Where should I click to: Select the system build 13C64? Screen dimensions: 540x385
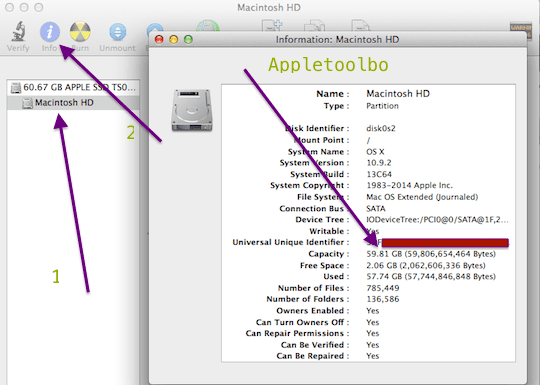pos(379,174)
